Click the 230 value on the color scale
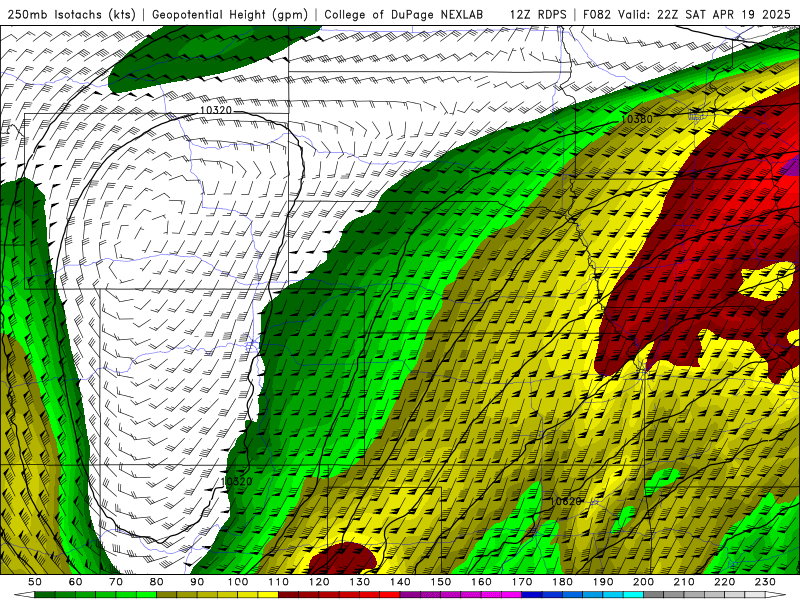This screenshot has width=800, height=600. pos(765,582)
